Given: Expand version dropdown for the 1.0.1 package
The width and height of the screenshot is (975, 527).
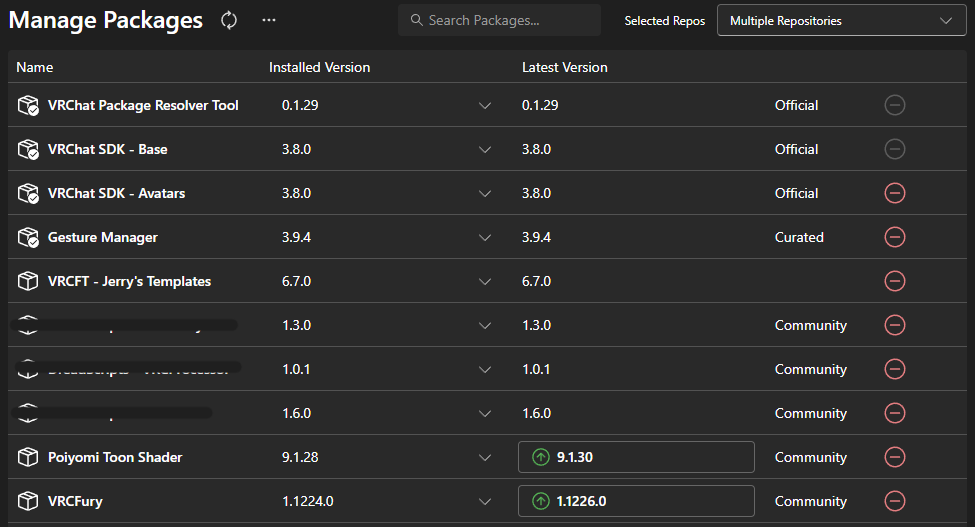Looking at the screenshot, I should (x=485, y=370).
